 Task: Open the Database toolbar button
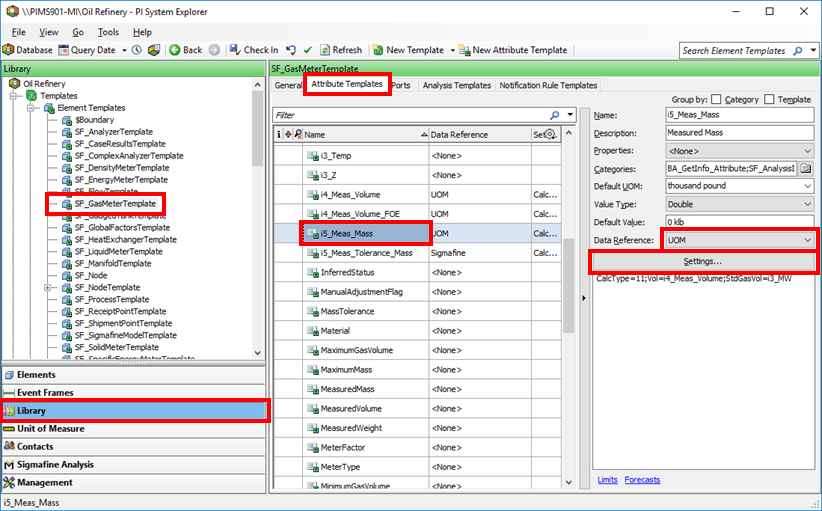pyautogui.click(x=27, y=50)
